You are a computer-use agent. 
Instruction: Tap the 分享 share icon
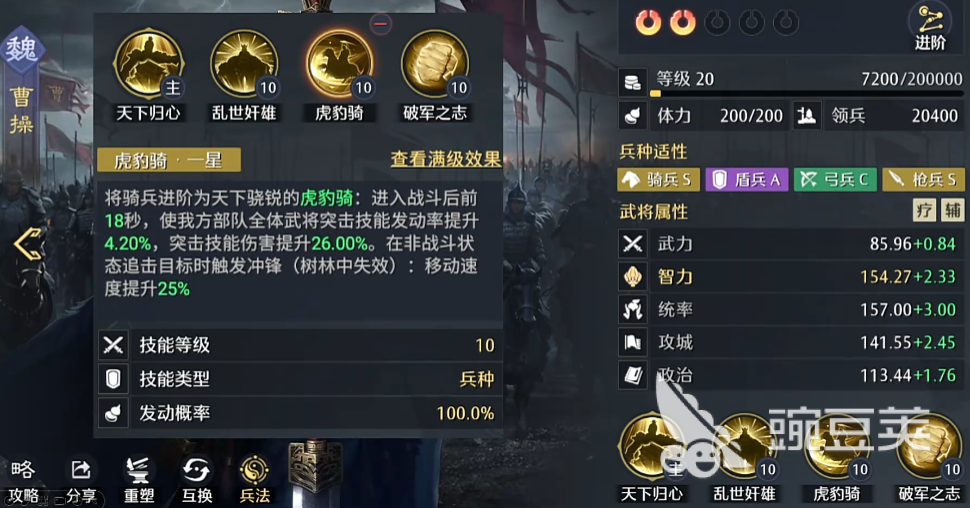coord(81,480)
